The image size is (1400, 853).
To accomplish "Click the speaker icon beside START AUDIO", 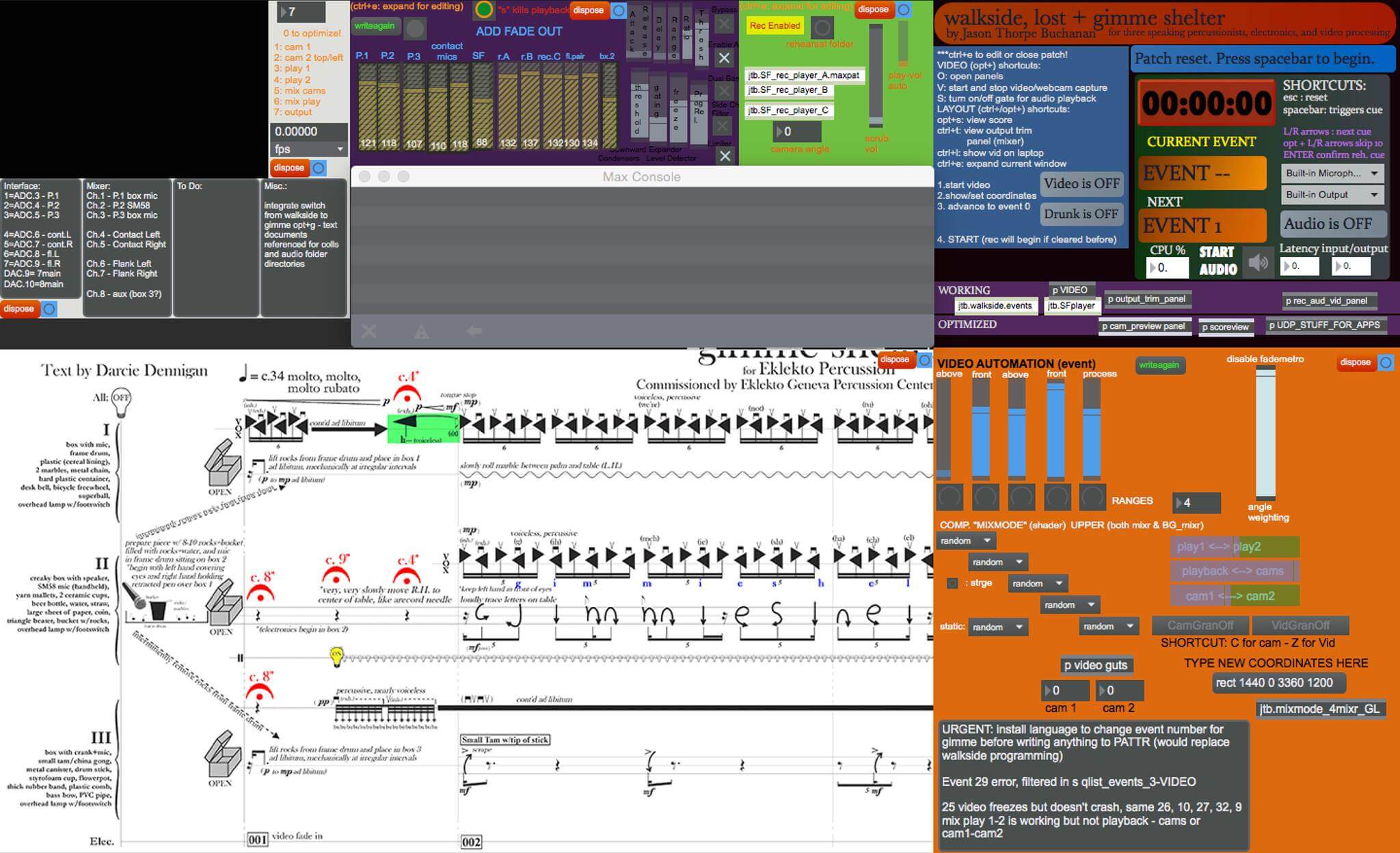I will 1259,262.
